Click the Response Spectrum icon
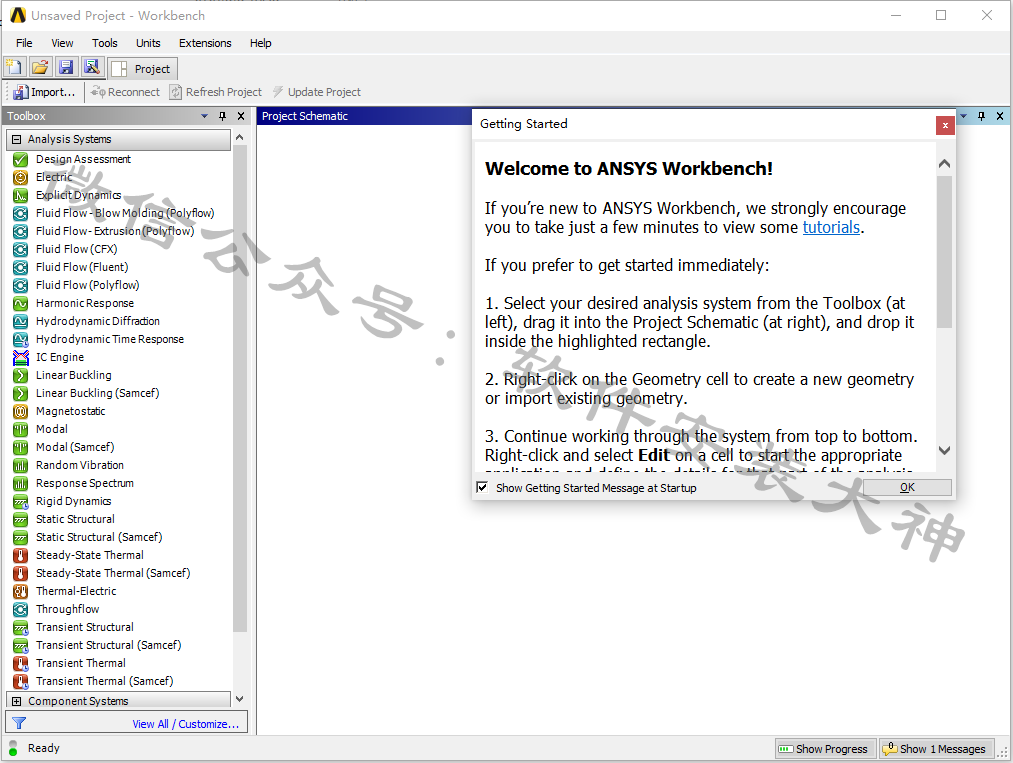The width and height of the screenshot is (1013, 763). click(x=21, y=483)
